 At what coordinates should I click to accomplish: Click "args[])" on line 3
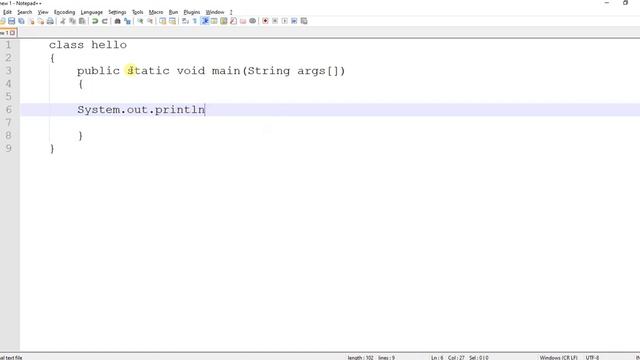click(x=321, y=71)
